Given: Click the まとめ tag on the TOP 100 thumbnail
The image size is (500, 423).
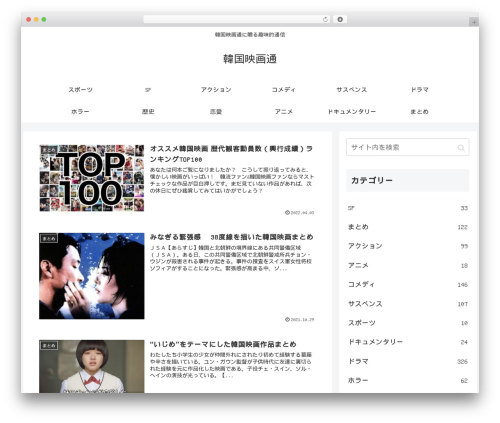Looking at the screenshot, I should point(49,150).
